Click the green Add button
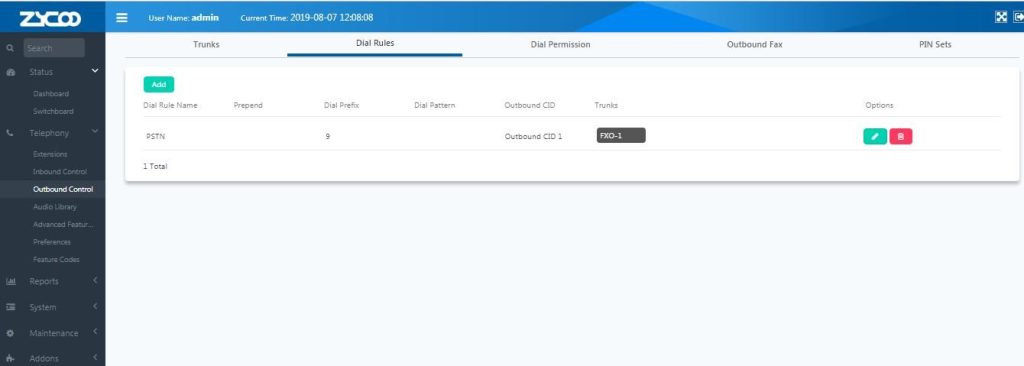The image size is (1024, 366). (x=159, y=84)
